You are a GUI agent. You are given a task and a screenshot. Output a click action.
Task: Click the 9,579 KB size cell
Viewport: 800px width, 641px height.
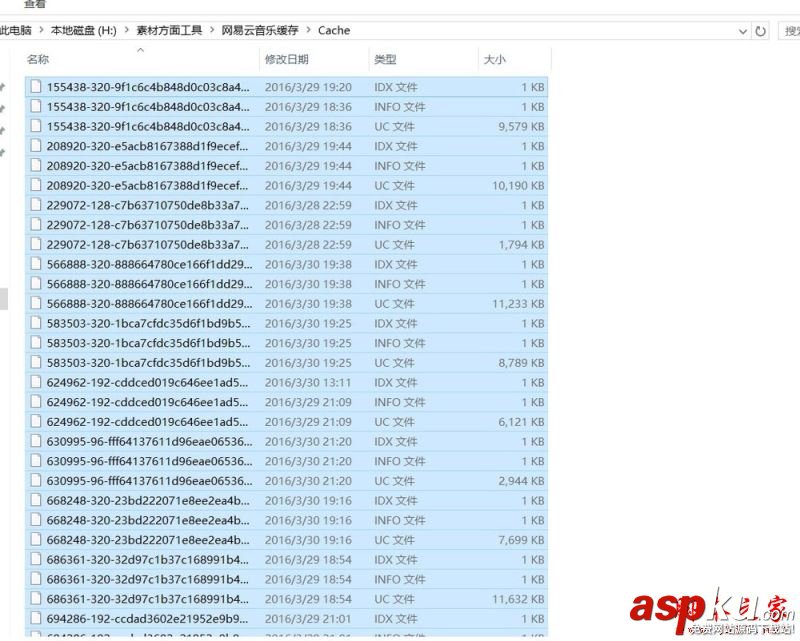(x=521, y=127)
